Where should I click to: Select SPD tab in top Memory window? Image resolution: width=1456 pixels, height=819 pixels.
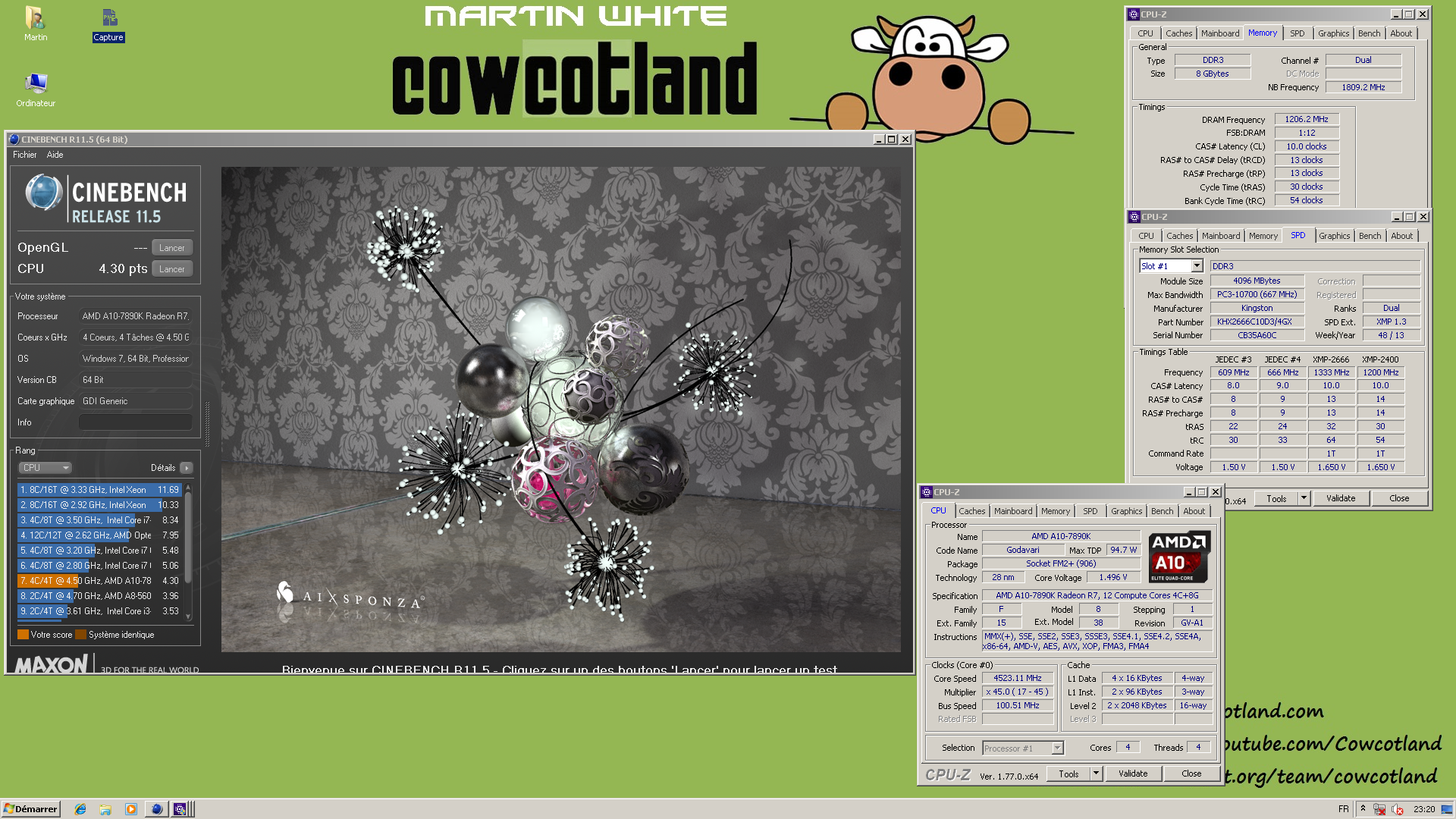[x=1298, y=33]
